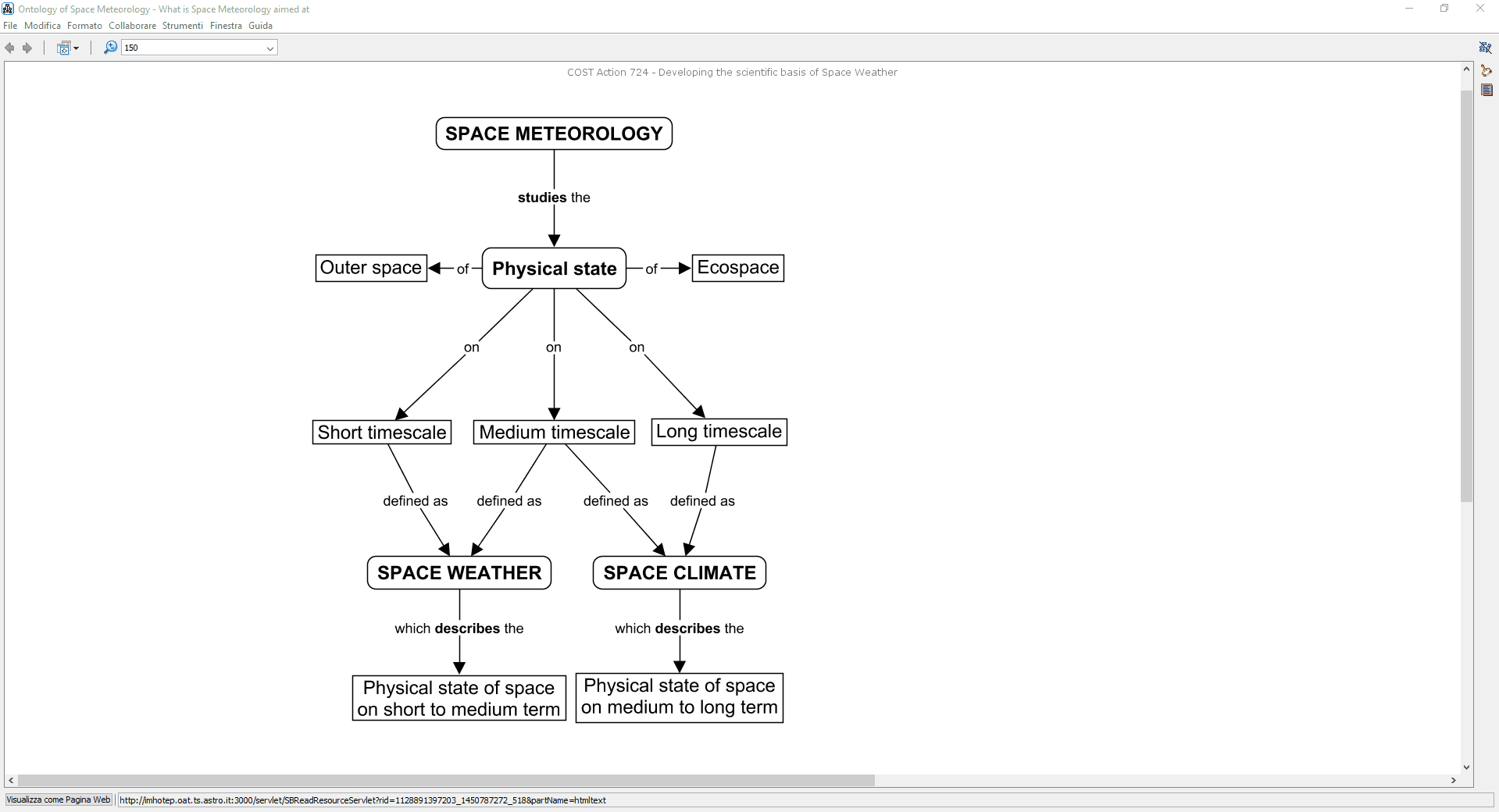This screenshot has height=812, width=1499.
Task: Restore down the window
Action: [1444, 9]
